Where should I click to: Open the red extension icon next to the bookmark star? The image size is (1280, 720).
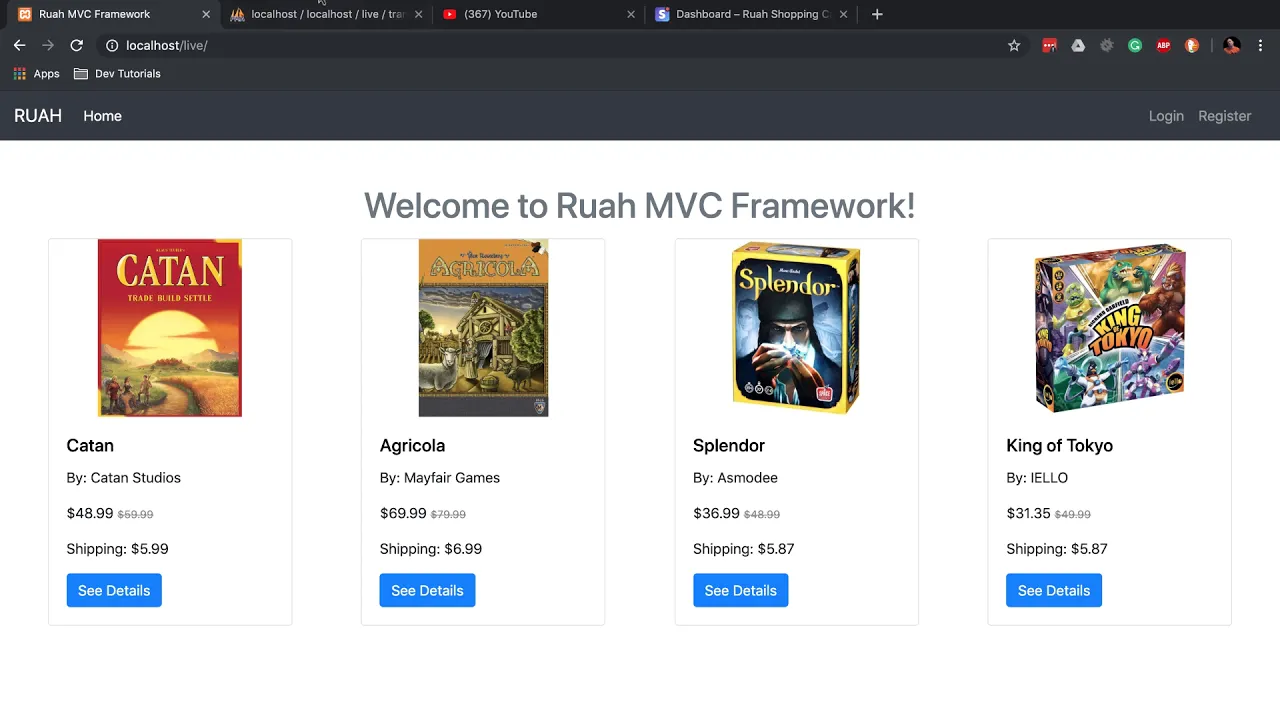[x=1049, y=45]
